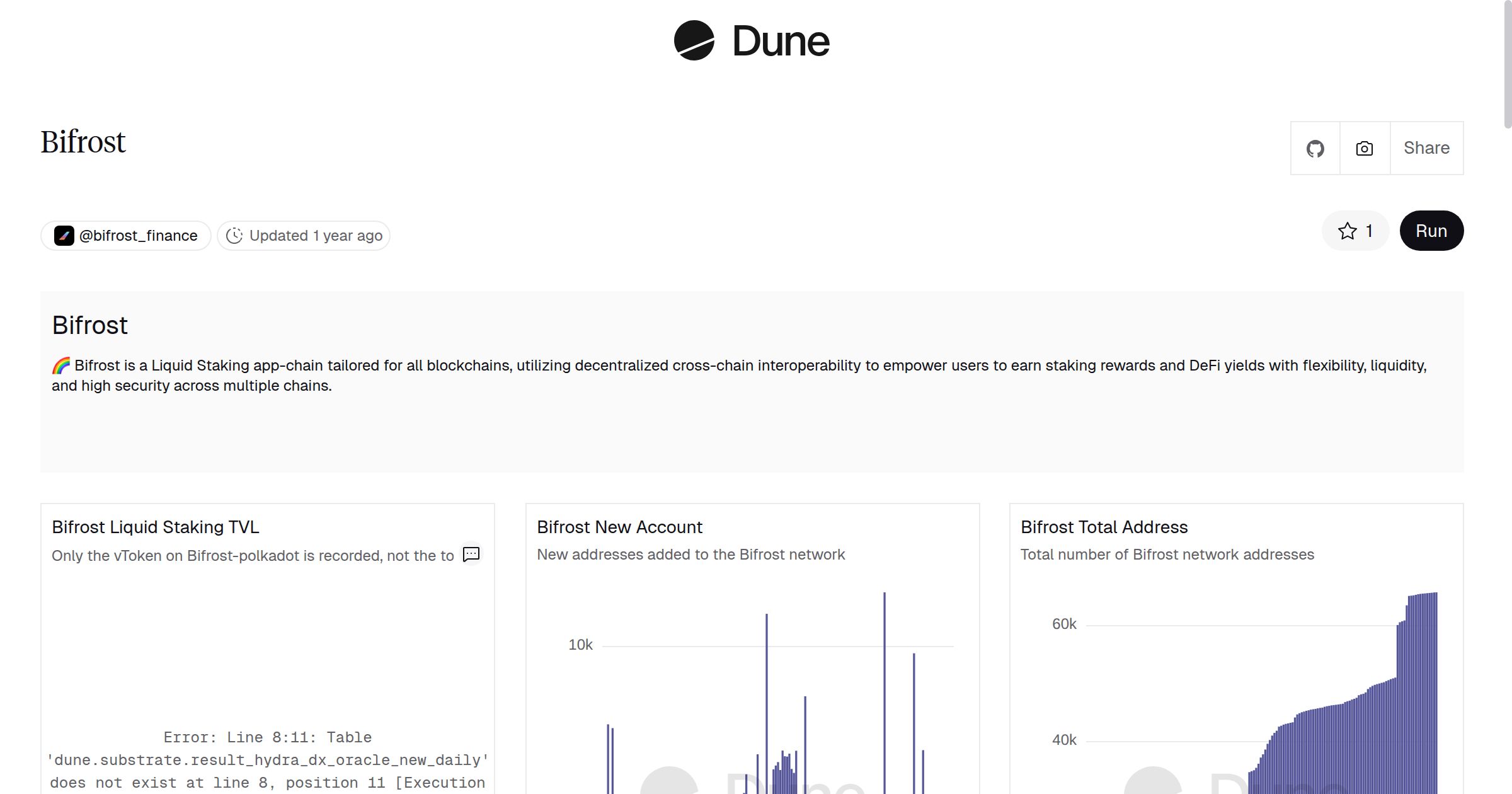Open the GitHub icon button
The height and width of the screenshot is (794, 1512).
click(1315, 149)
